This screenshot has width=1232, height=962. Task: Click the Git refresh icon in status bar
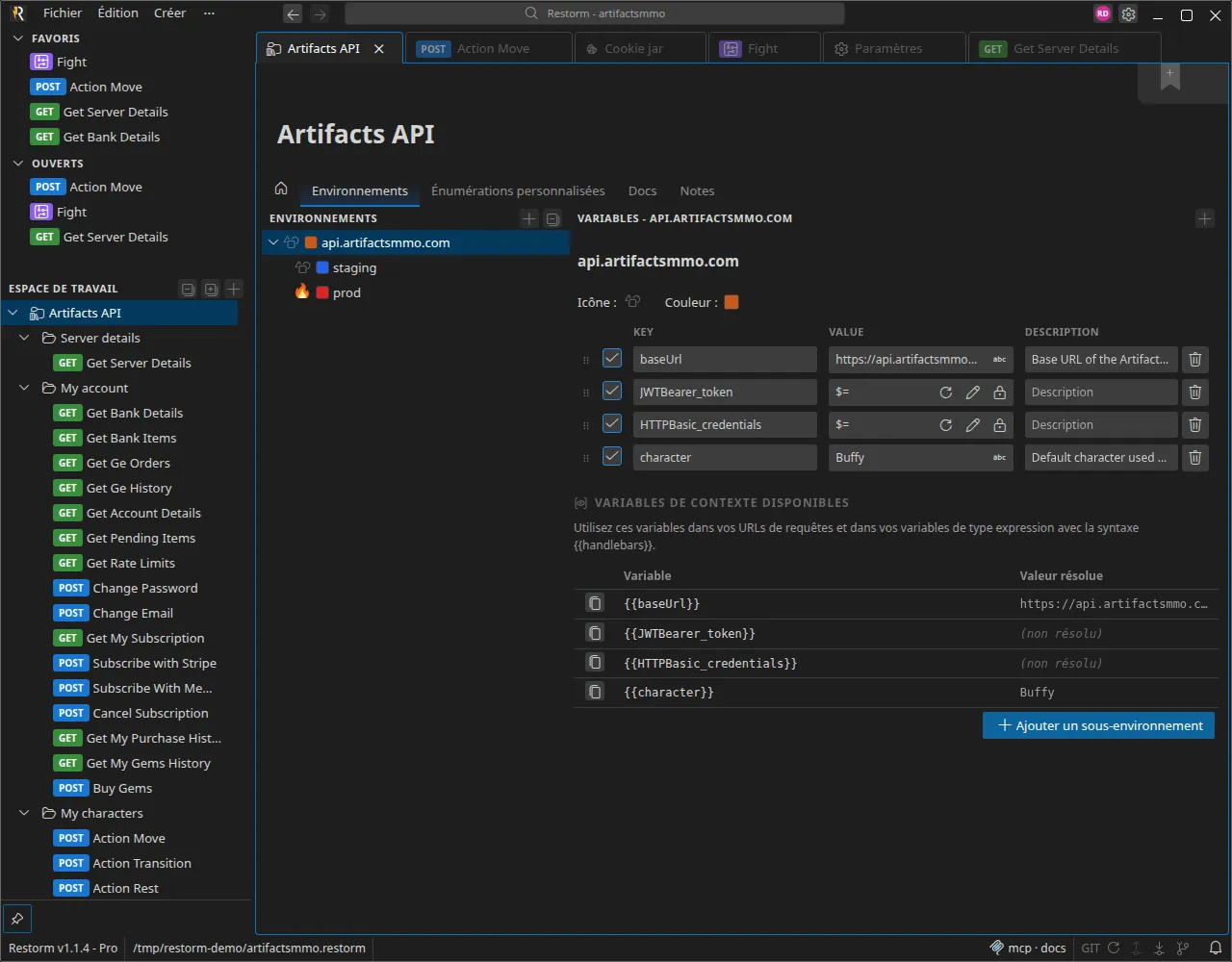[1114, 948]
